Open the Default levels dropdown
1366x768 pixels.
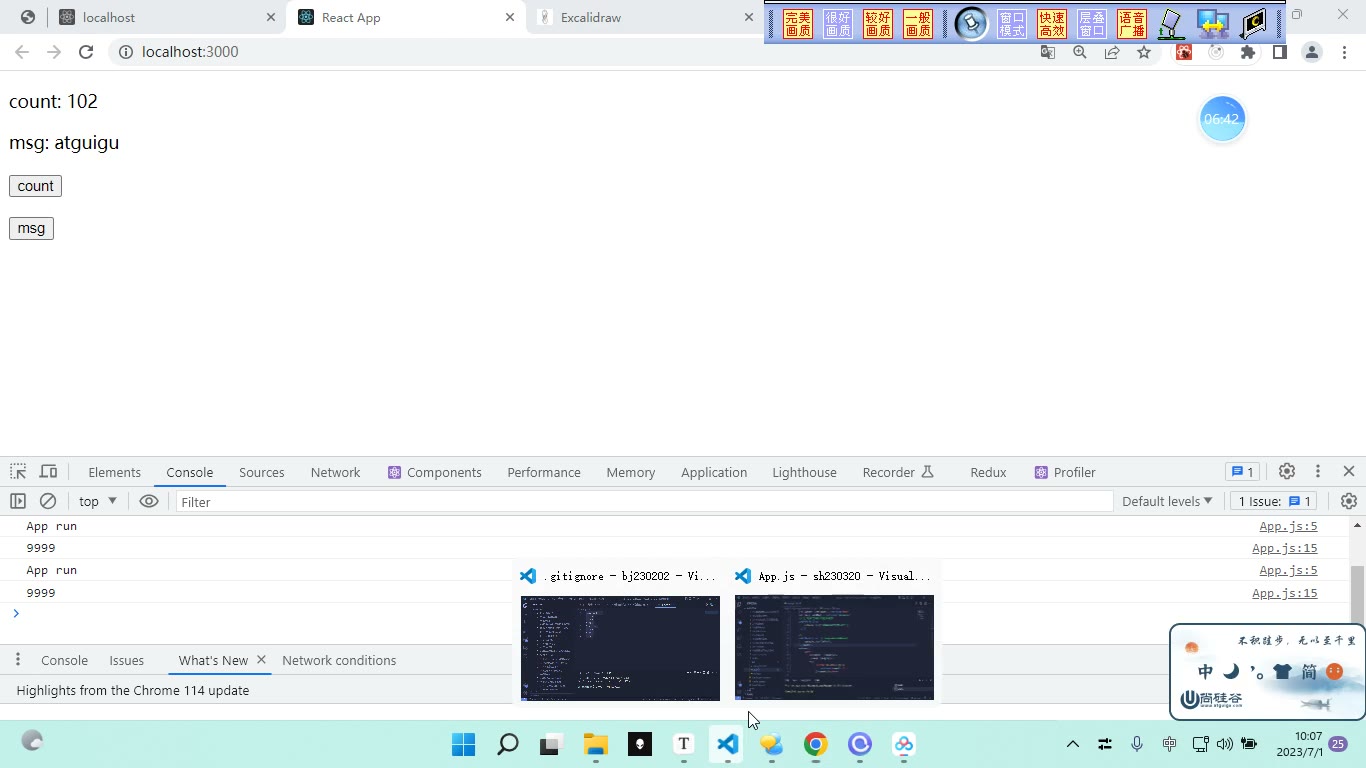tap(1167, 501)
